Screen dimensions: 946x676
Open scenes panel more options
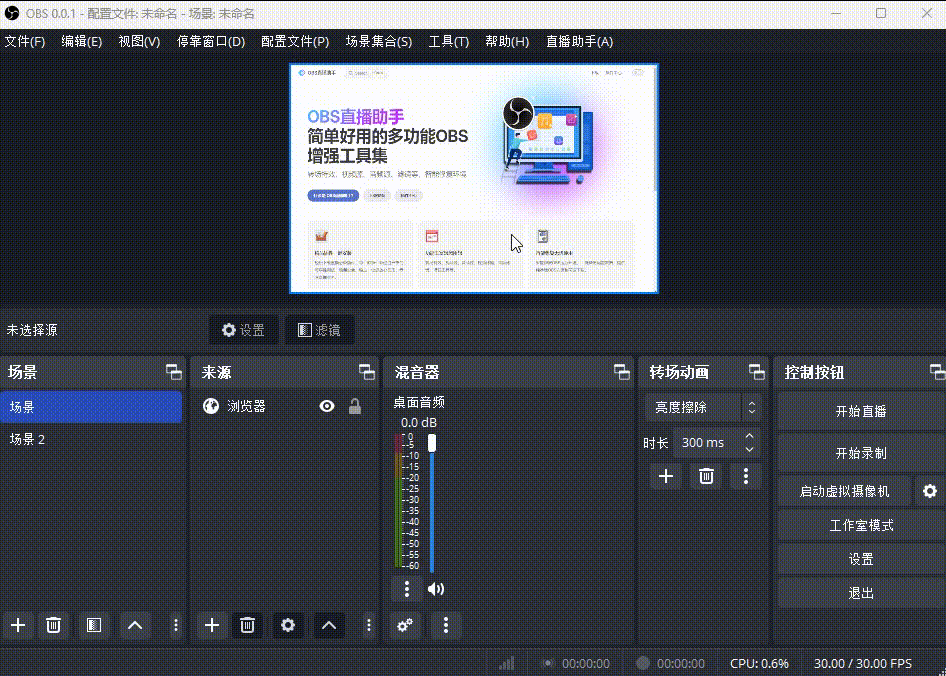(176, 625)
